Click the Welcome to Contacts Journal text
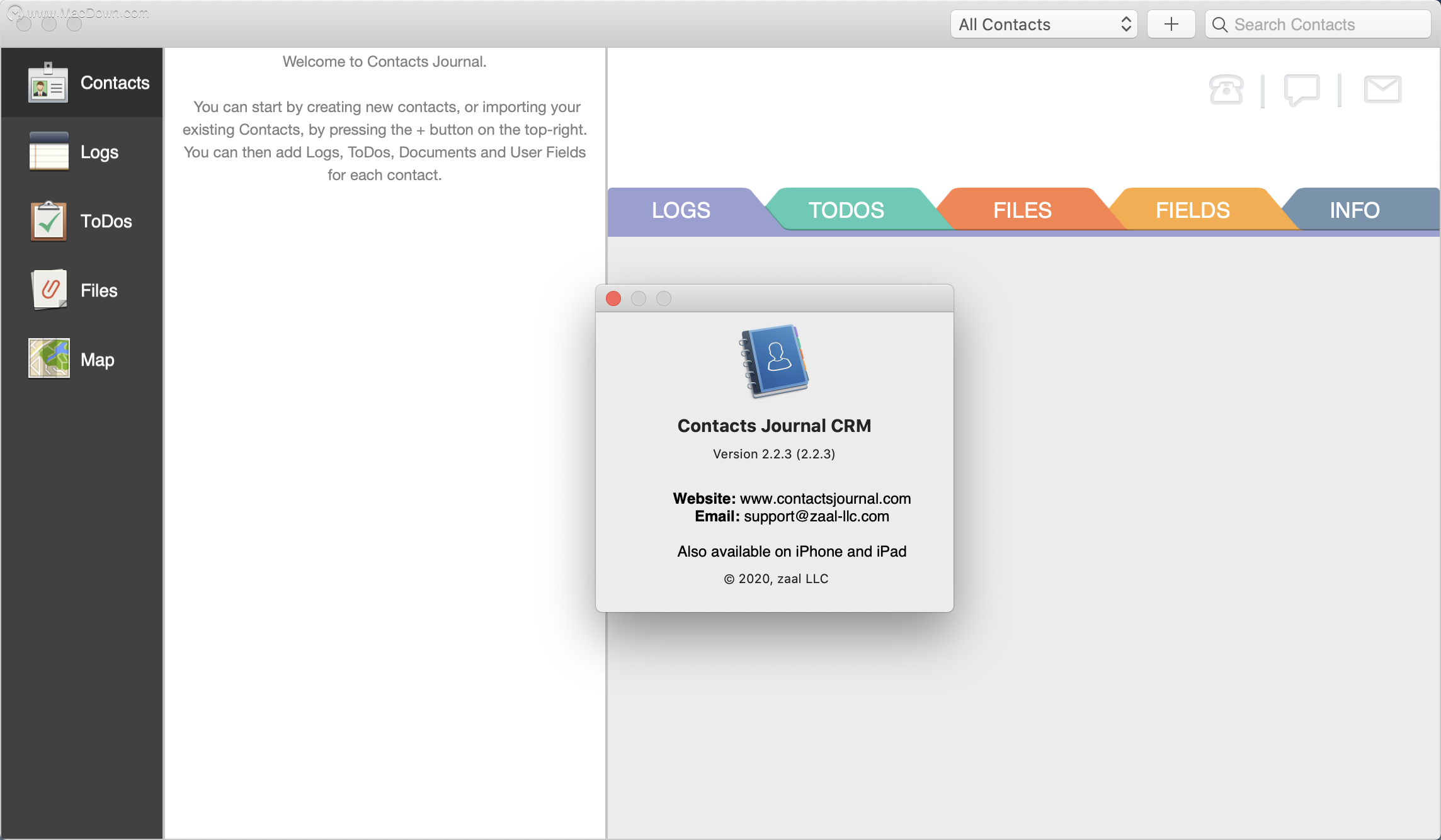 point(384,62)
